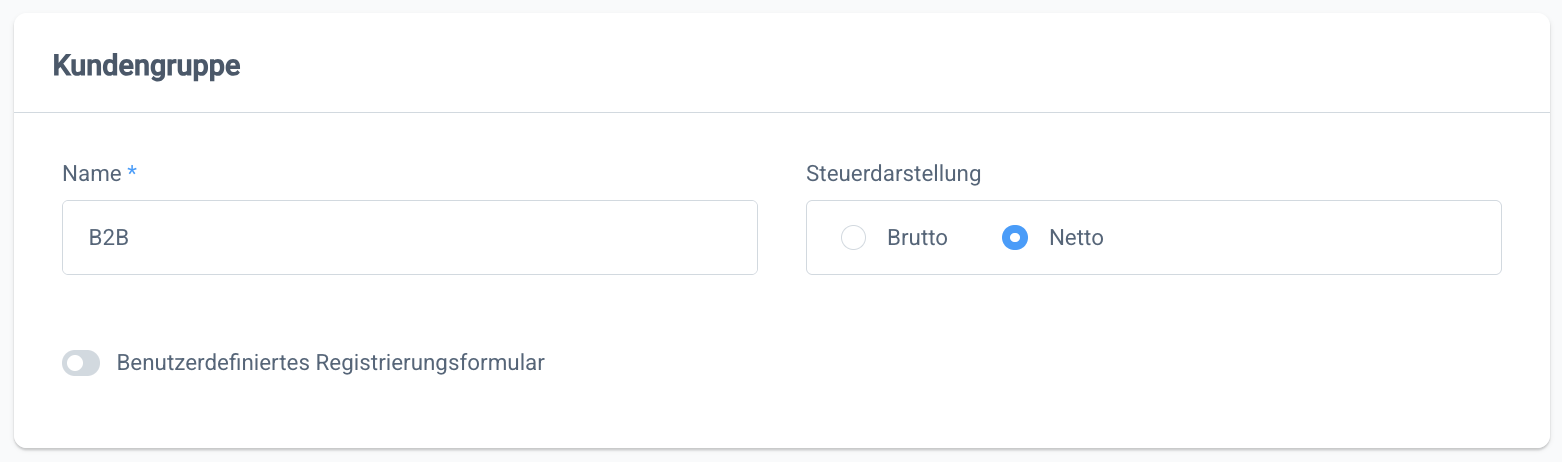Click the Steuerdarstellung options box between Brutto and Netto
The width and height of the screenshot is (1562, 462).
tap(975, 238)
